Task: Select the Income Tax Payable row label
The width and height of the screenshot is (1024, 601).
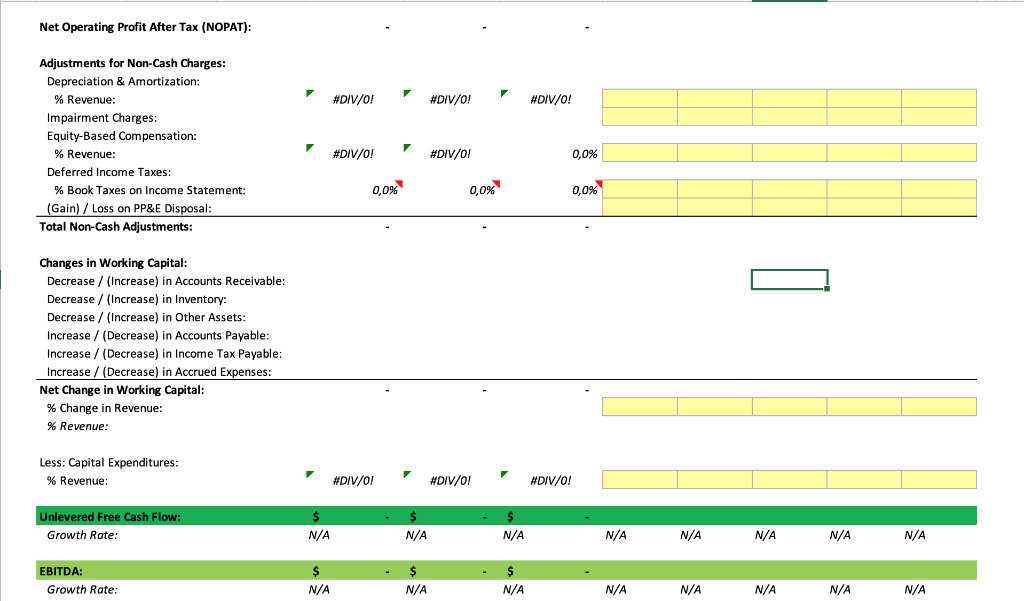Action: pyautogui.click(x=165, y=353)
